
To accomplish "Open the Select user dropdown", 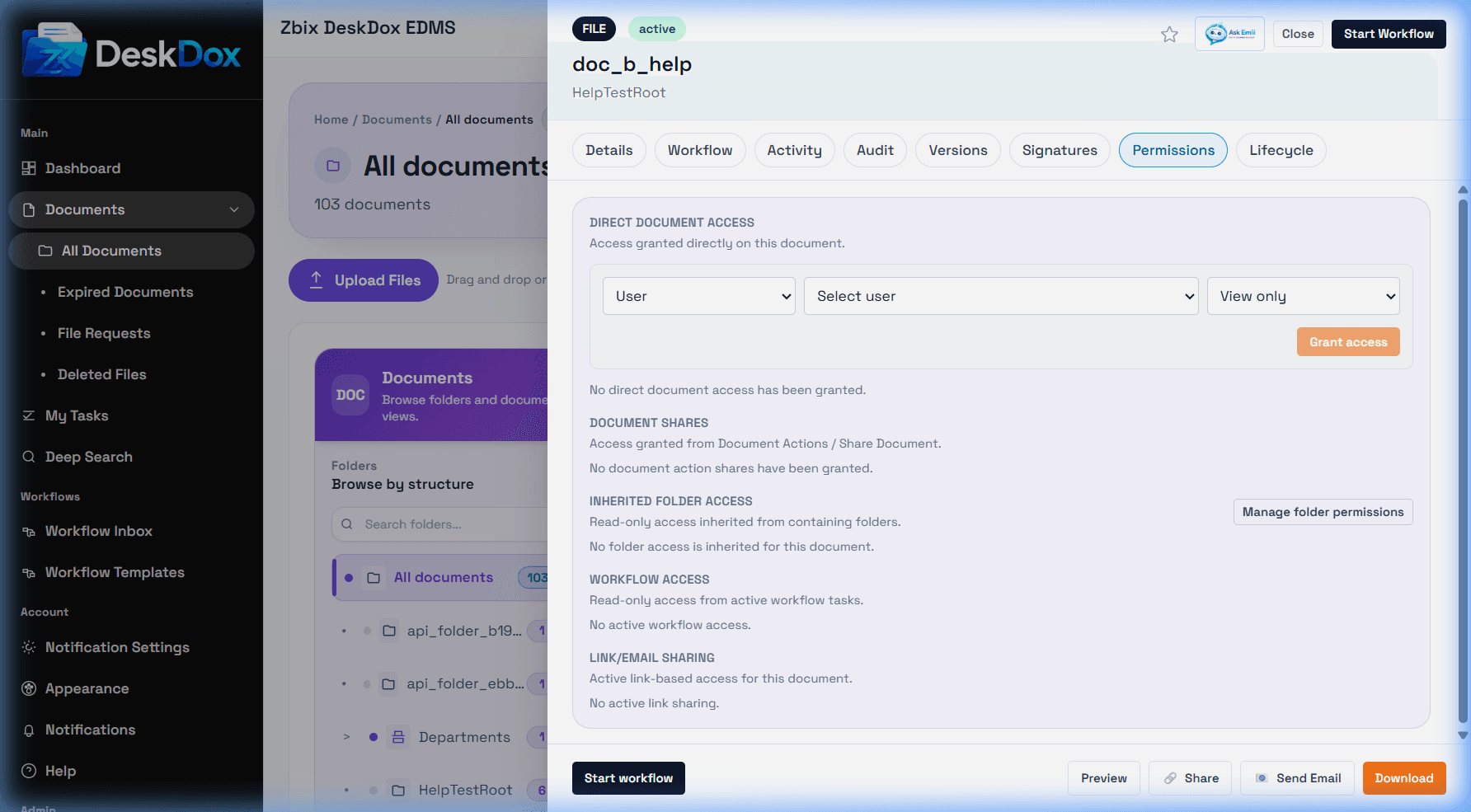I will 1001,296.
